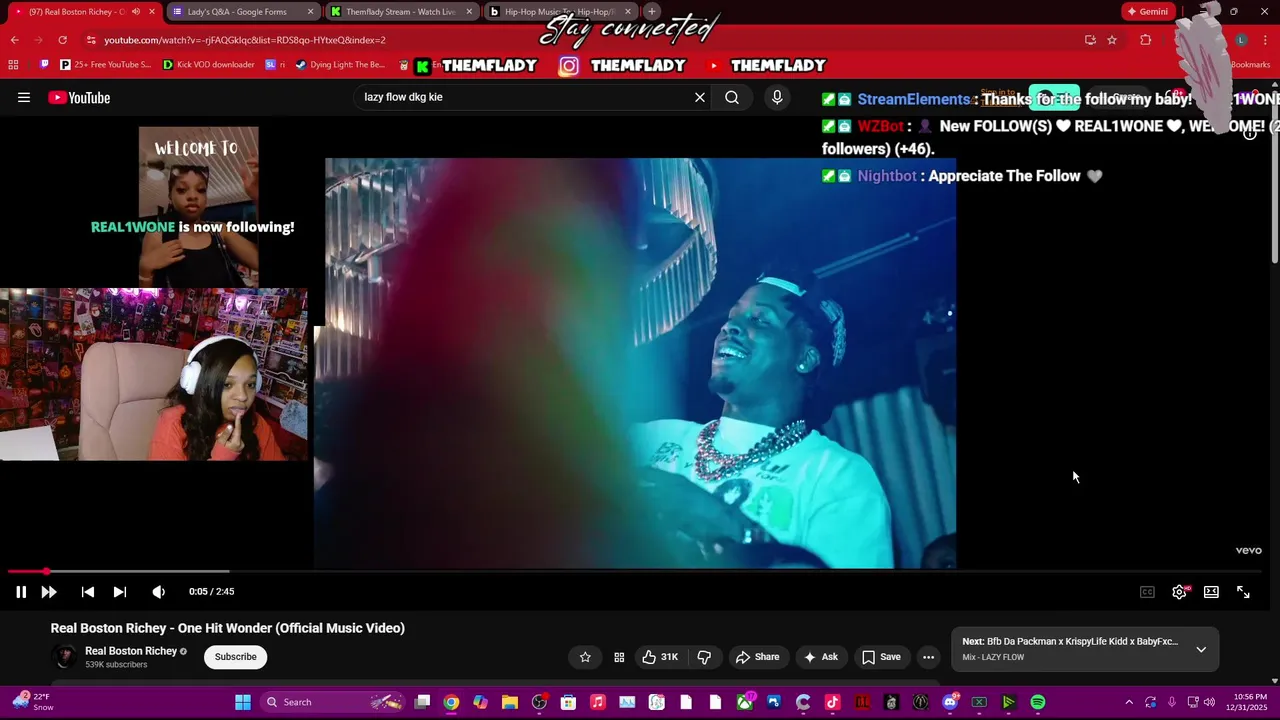Click the Ask button
Screen dimensions: 1280x720
(x=820, y=657)
